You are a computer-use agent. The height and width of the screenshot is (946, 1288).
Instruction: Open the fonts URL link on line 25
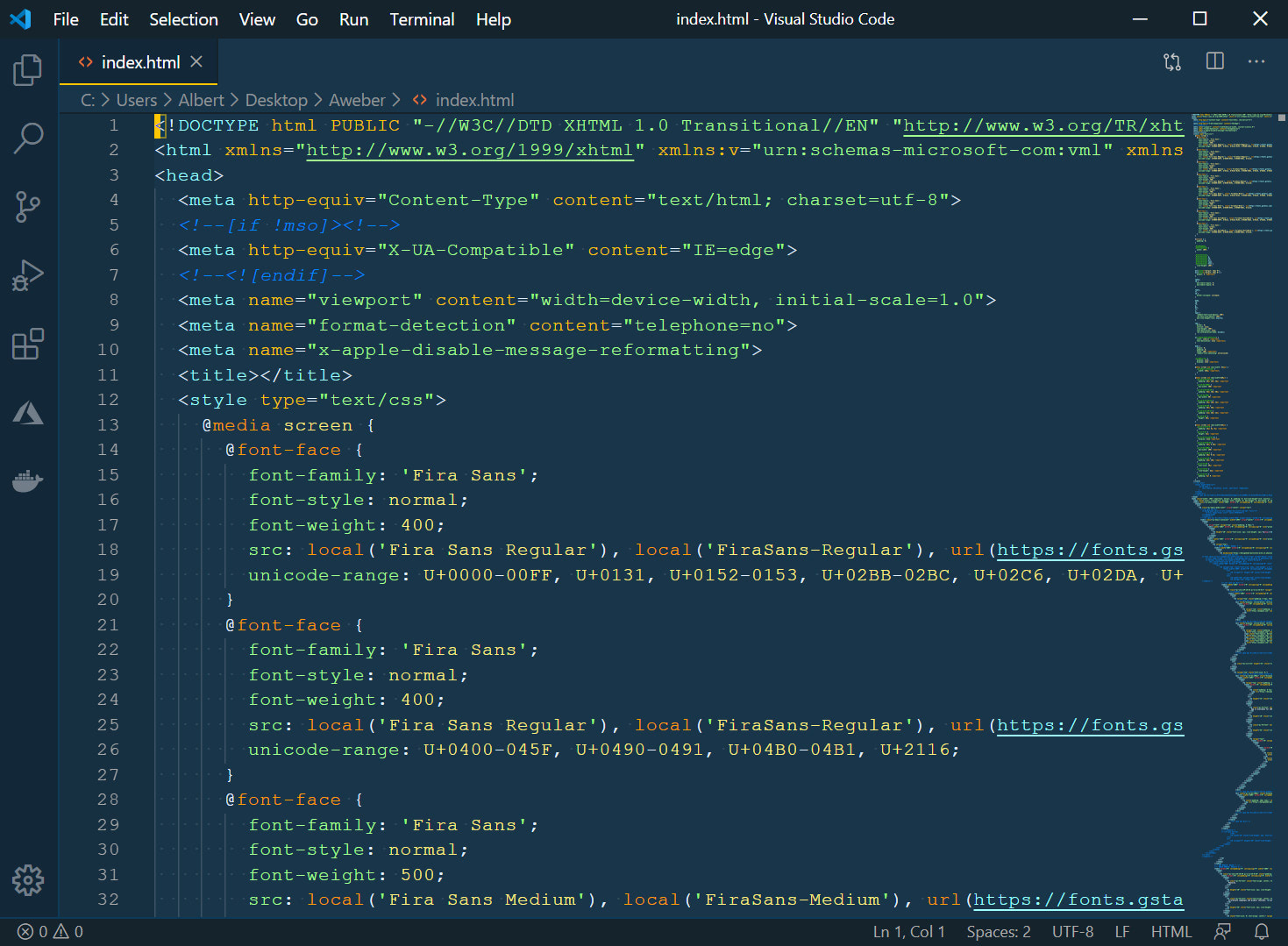pyautogui.click(x=1090, y=725)
